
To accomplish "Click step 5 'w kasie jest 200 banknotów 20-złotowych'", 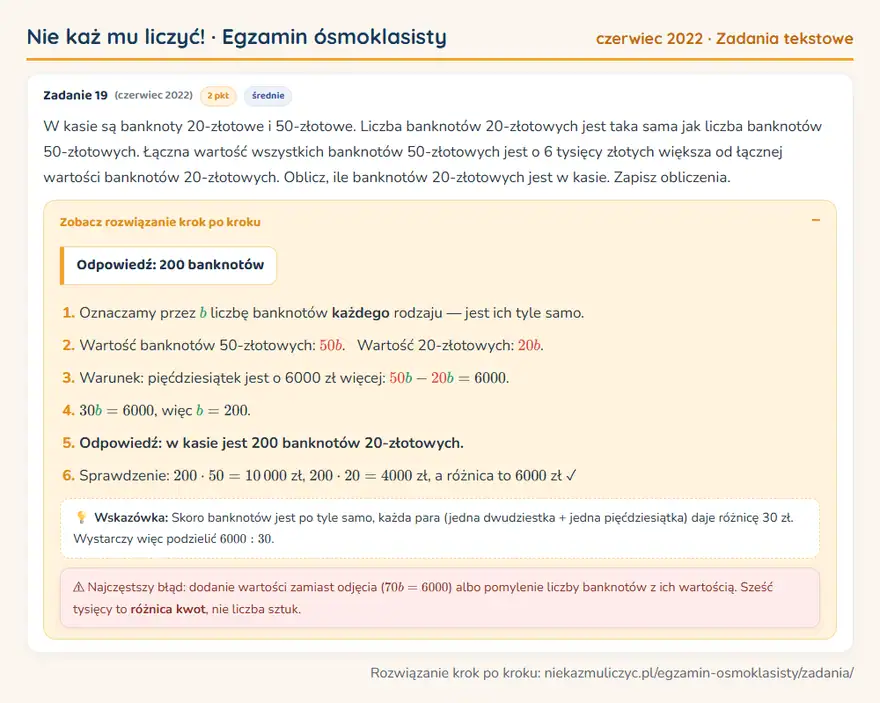I will 314,443.
